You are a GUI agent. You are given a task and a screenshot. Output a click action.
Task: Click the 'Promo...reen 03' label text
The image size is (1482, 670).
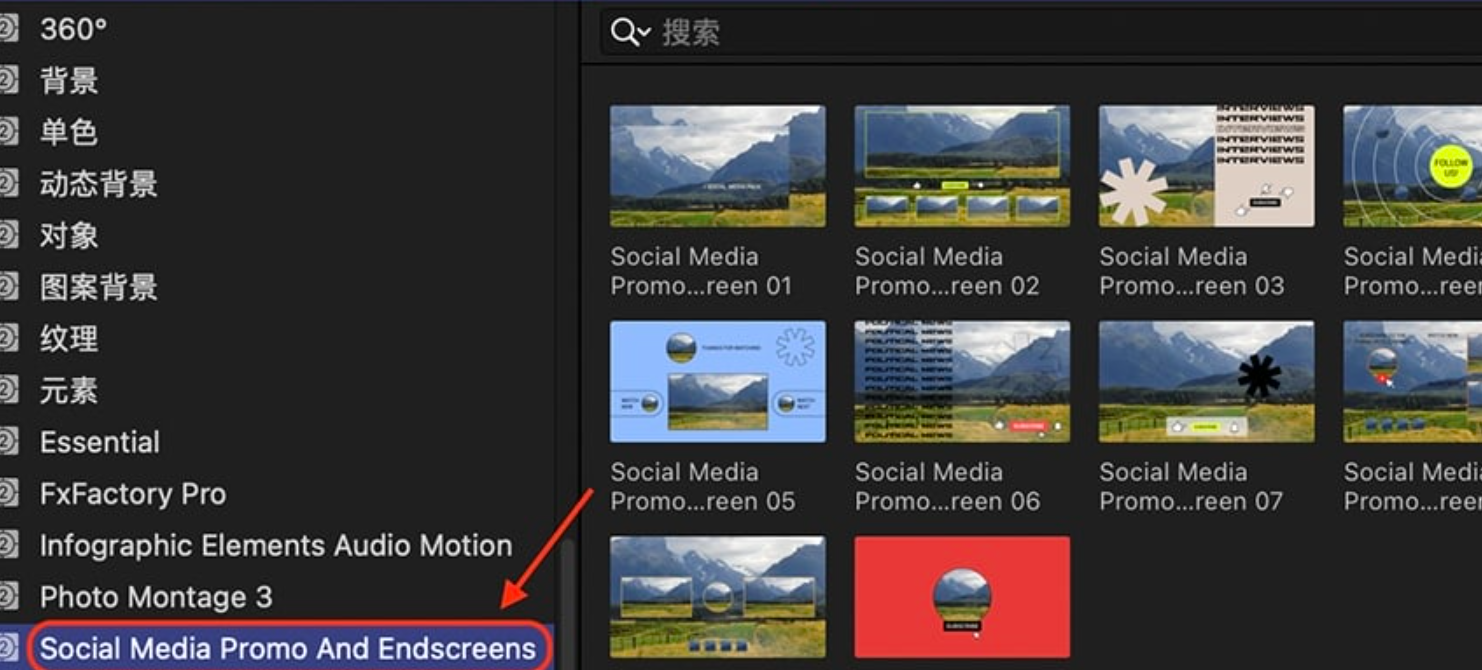click(x=1192, y=286)
